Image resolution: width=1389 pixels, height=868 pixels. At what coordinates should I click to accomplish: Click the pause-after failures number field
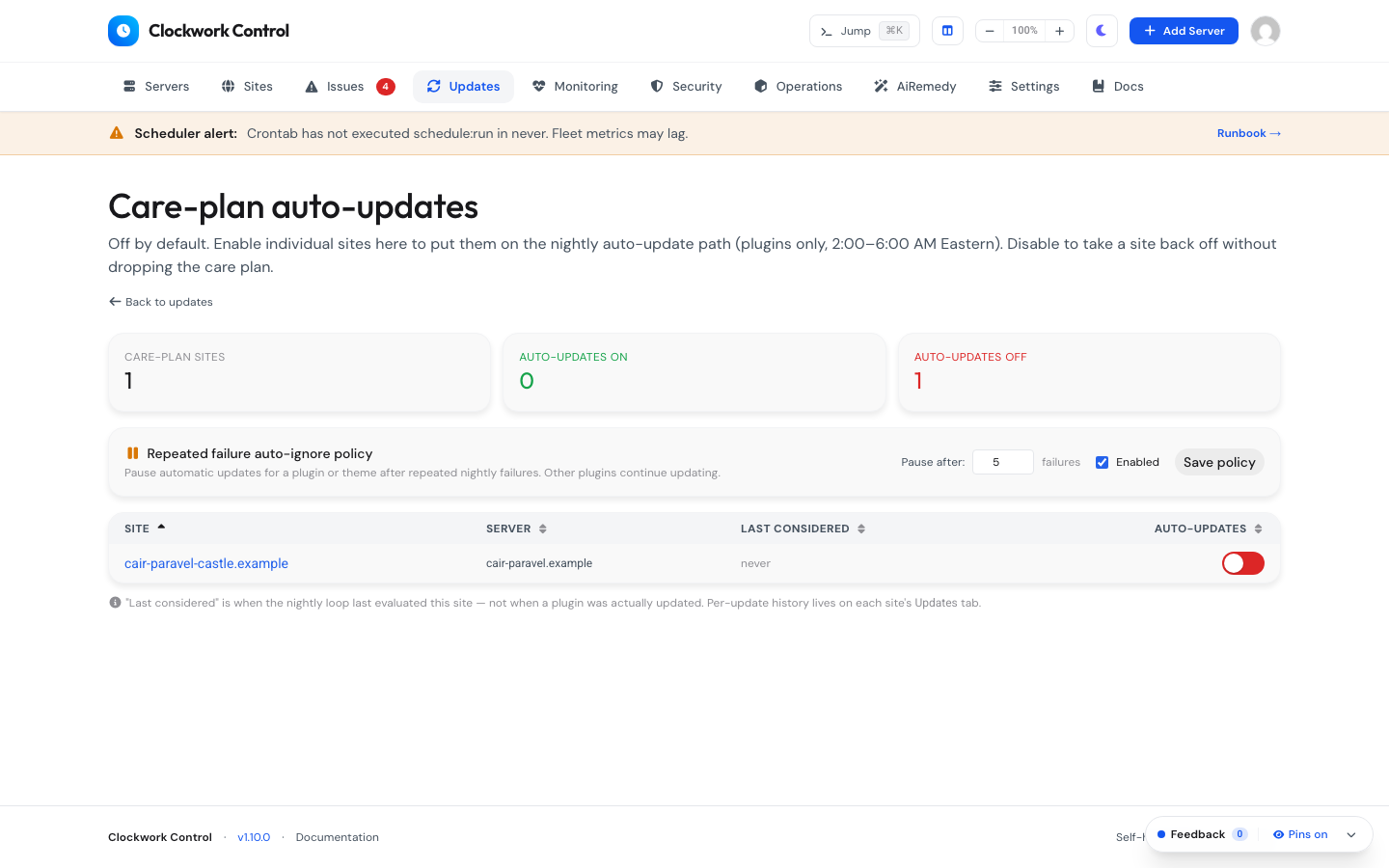(x=1003, y=462)
